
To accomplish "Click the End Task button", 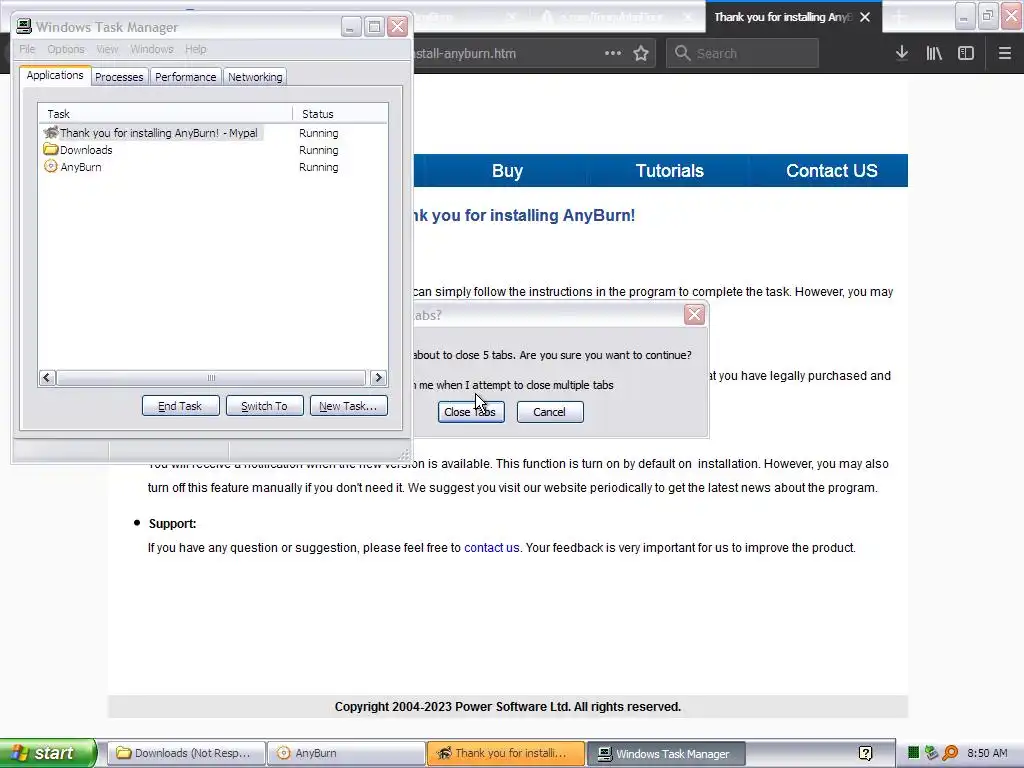I will (x=180, y=406).
